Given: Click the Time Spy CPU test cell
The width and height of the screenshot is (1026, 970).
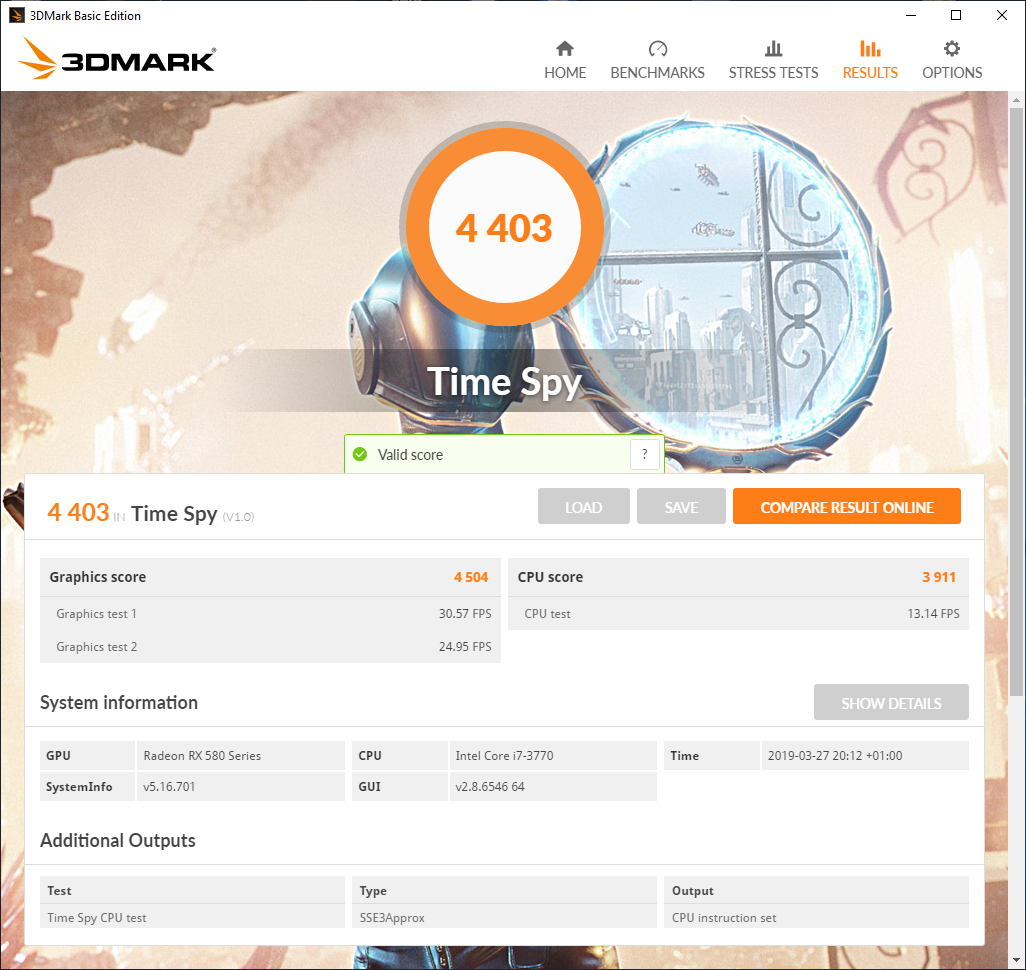Looking at the screenshot, I should click(x=192, y=918).
